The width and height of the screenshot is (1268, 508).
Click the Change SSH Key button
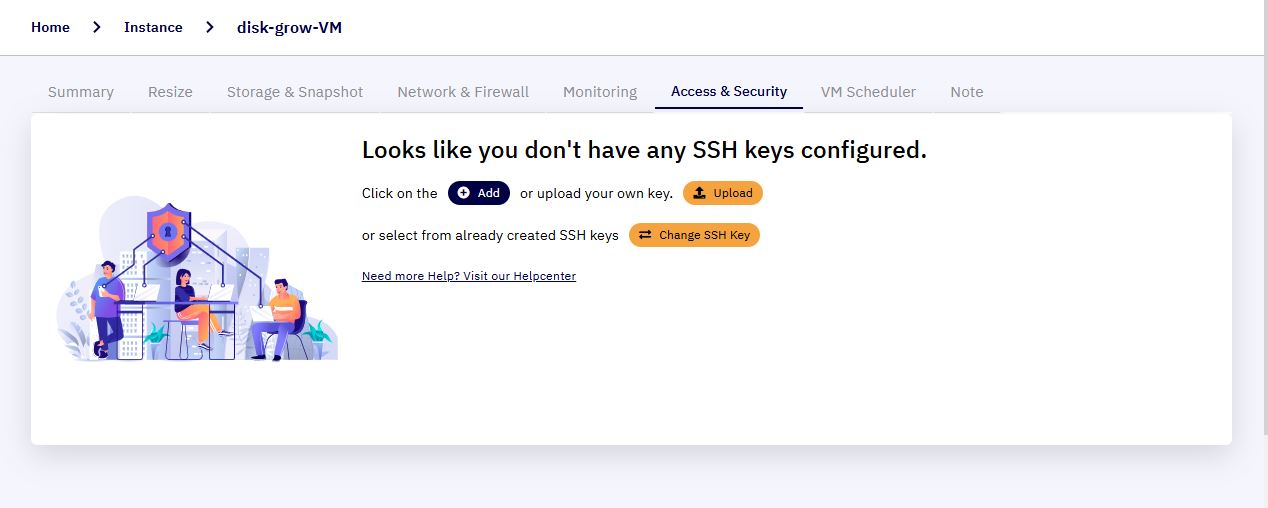click(x=694, y=235)
